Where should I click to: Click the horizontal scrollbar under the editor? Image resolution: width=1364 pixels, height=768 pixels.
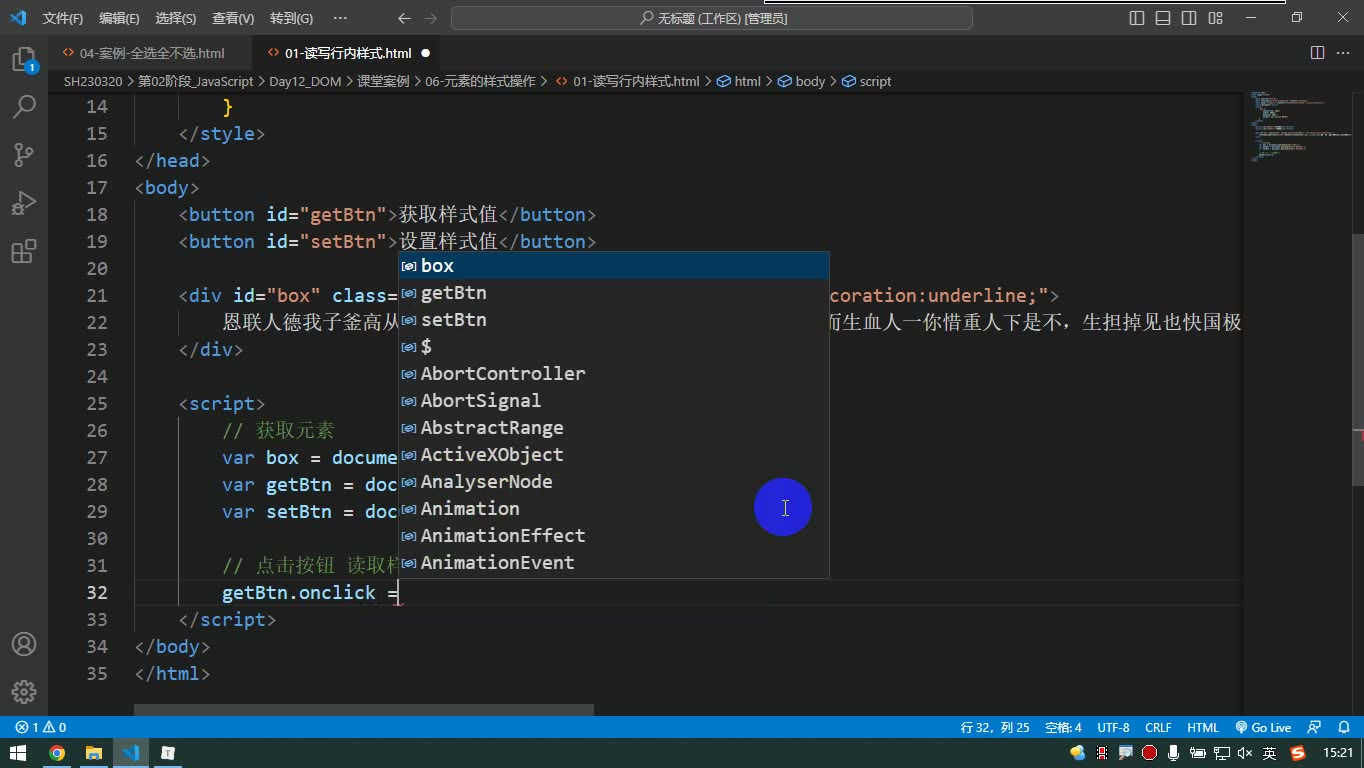tap(364, 710)
